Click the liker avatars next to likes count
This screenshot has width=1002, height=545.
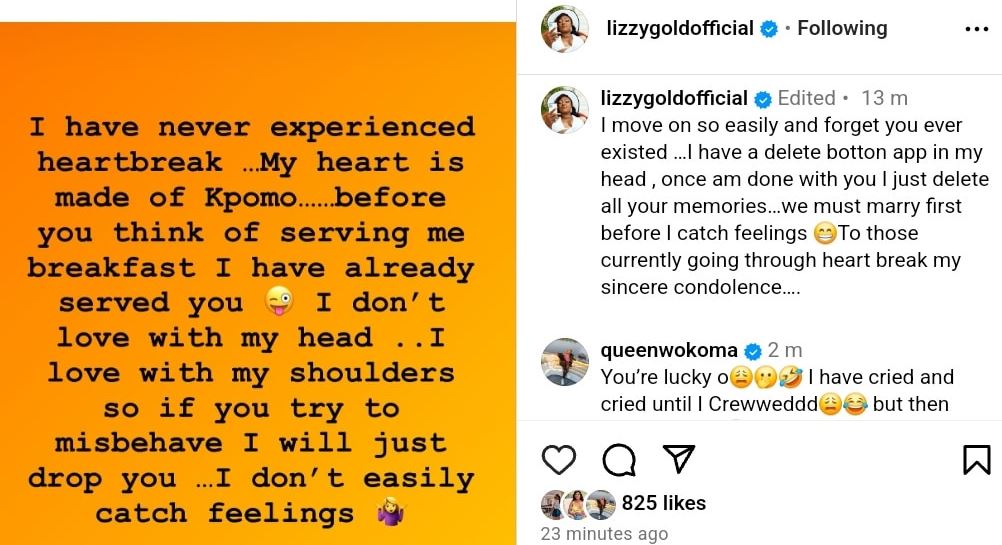(578, 504)
